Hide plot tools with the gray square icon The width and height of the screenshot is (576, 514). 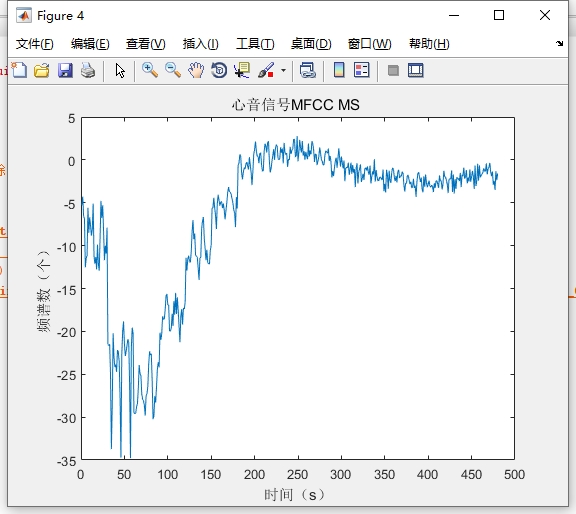click(393, 70)
